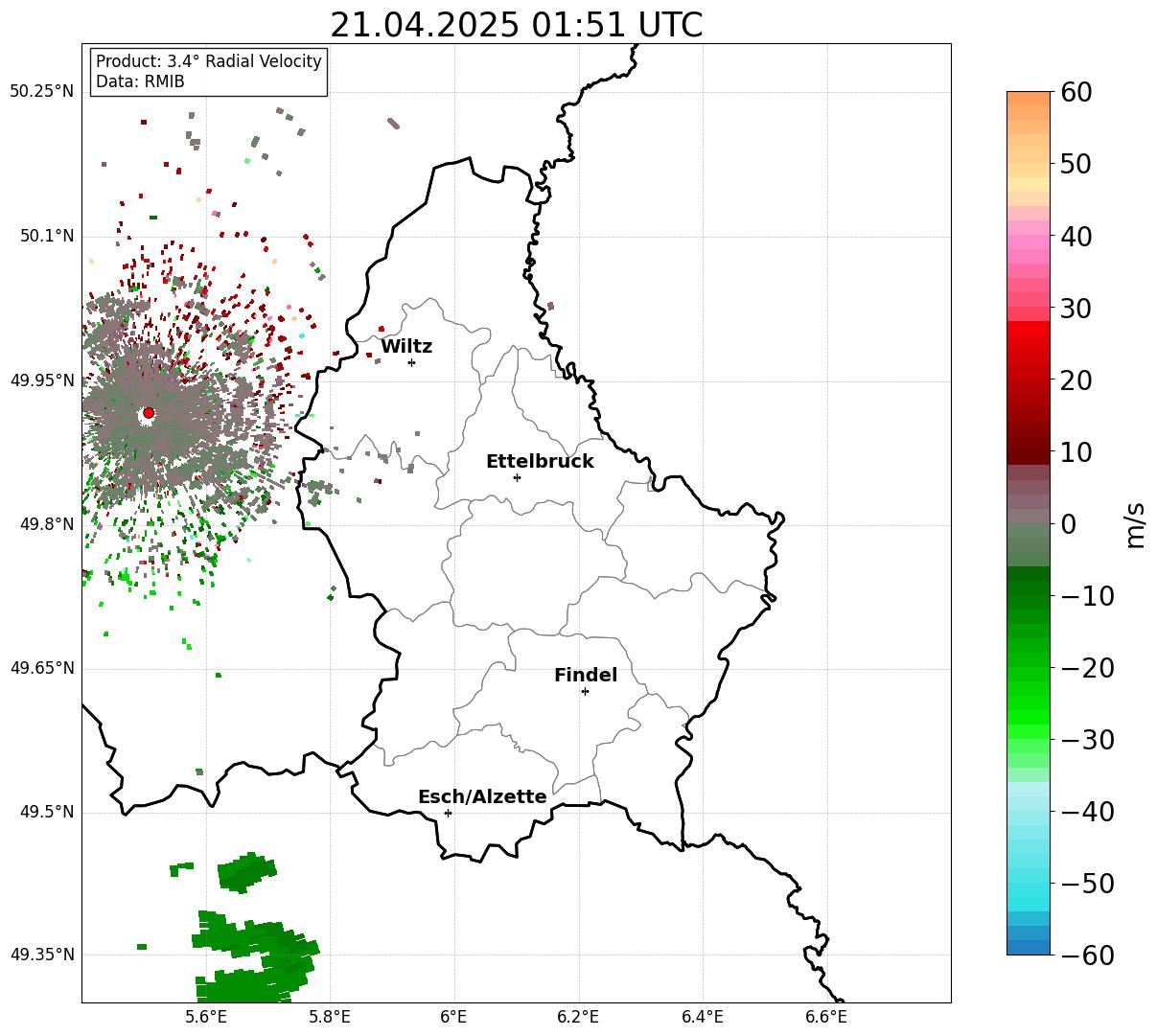This screenshot has height=1036, width=1157.
Task: Click the cross marker below Ettelbruck
Action: tap(517, 477)
